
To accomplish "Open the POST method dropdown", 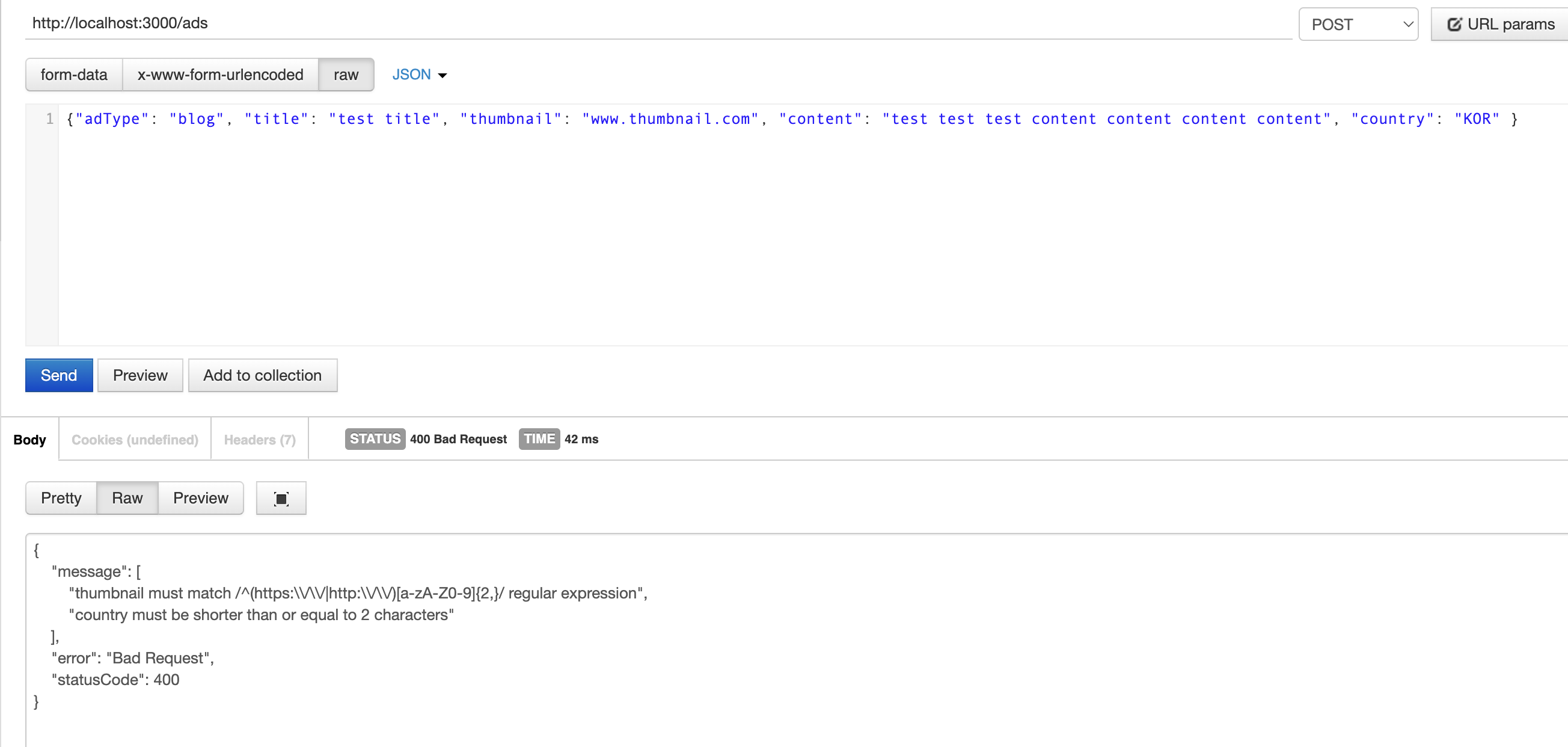I will (x=1358, y=24).
